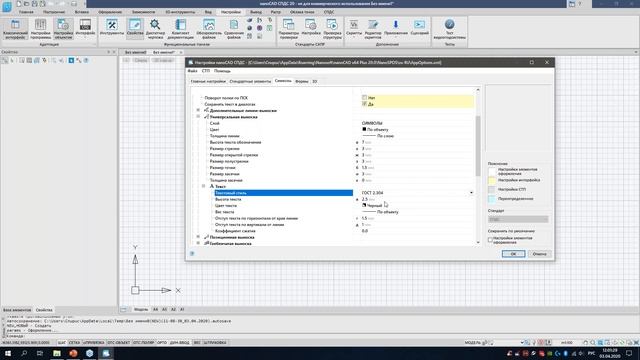
Task: Toggle СЕТКА grid mode in status bar
Action: point(74,342)
